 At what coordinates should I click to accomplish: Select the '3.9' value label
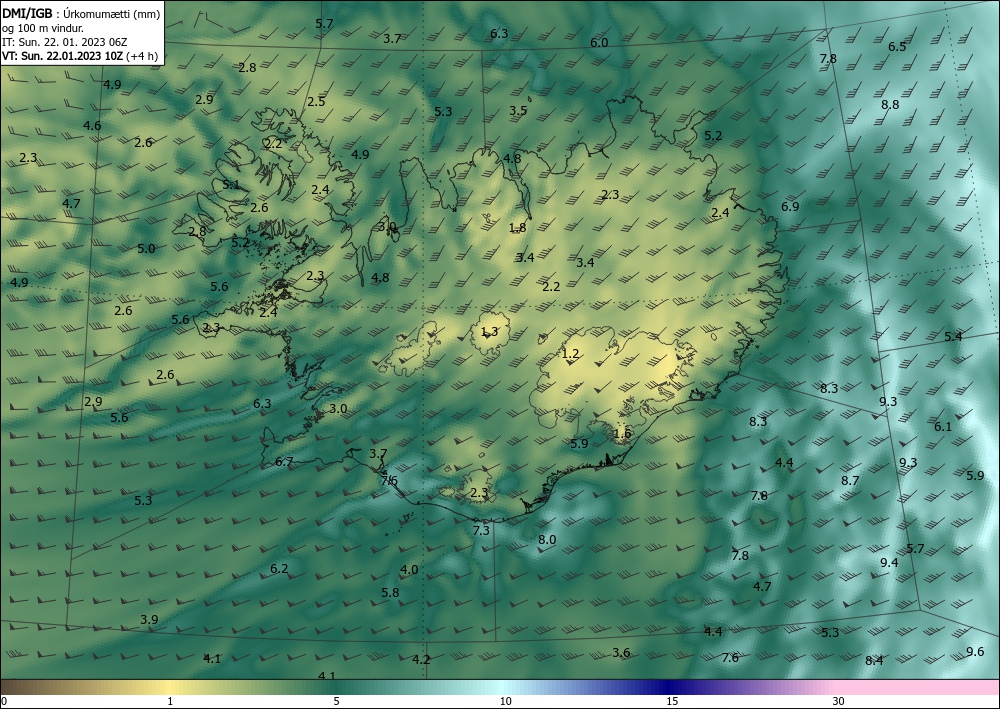(149, 619)
